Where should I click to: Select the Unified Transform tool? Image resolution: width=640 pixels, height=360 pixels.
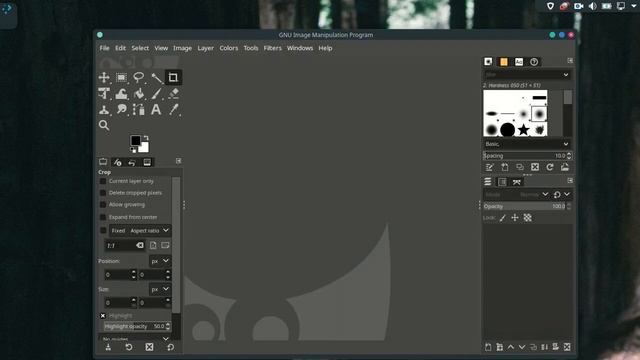tap(104, 94)
